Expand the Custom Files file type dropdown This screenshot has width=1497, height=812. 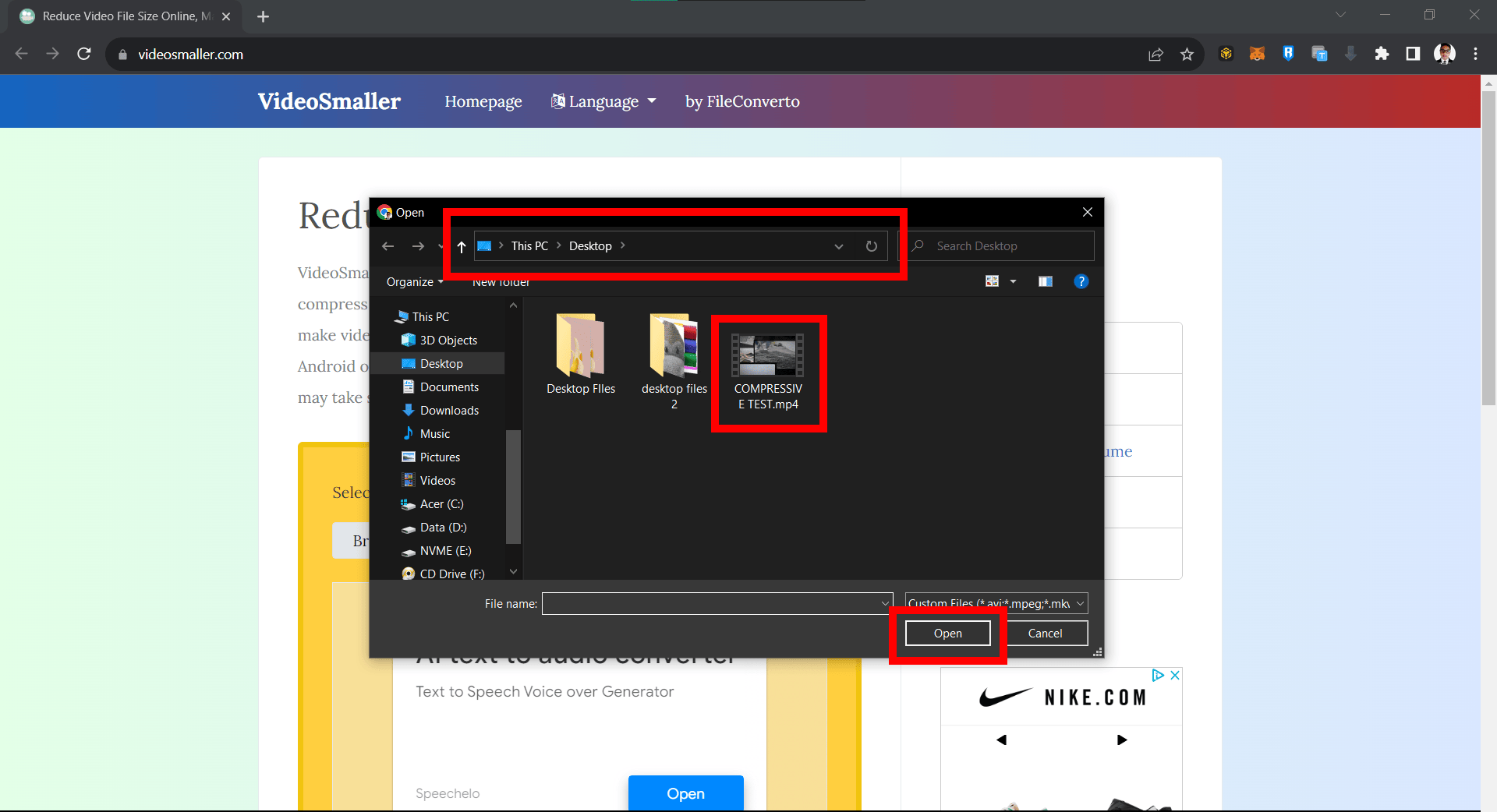click(x=1080, y=603)
